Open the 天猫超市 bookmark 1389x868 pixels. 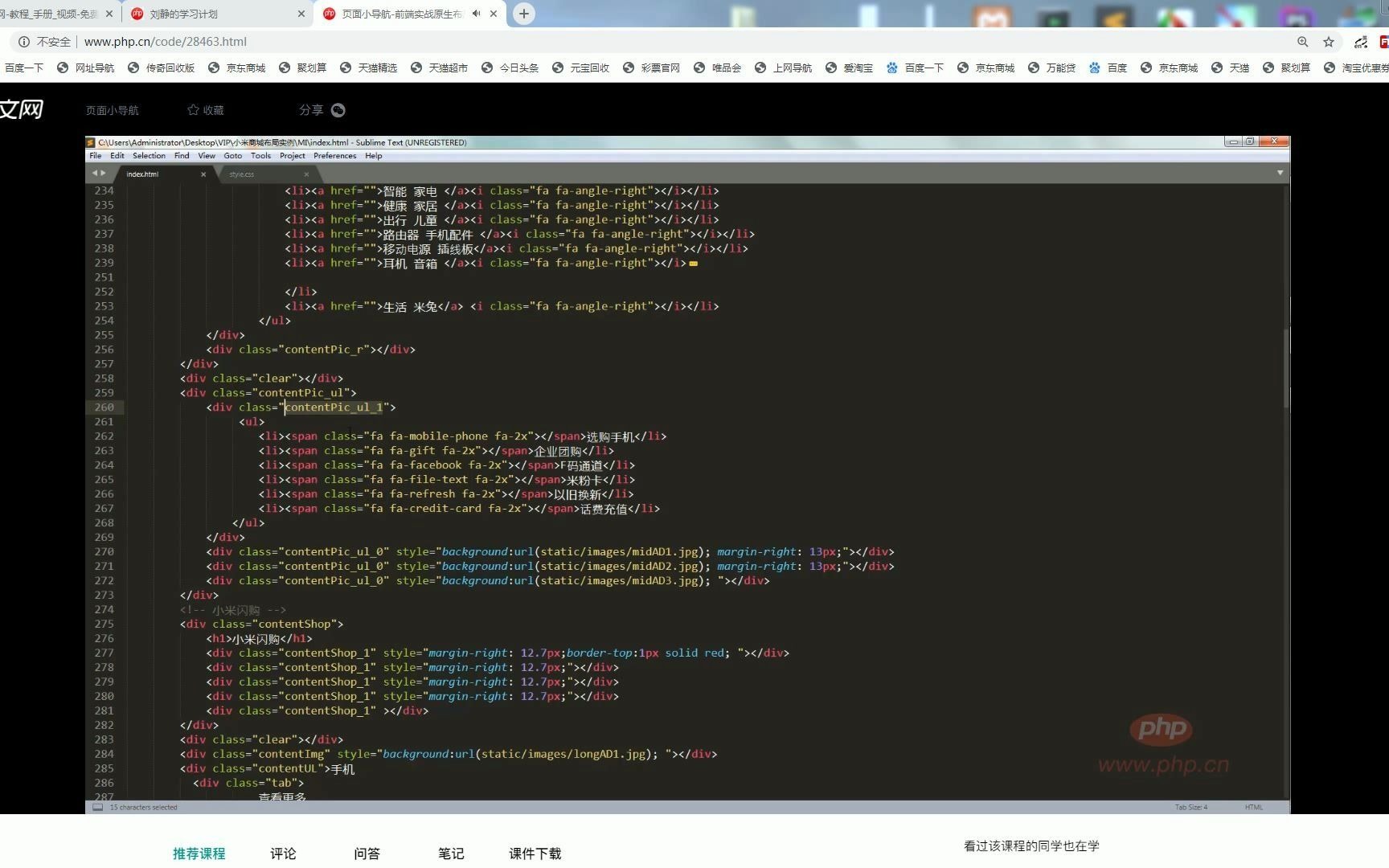coord(439,68)
